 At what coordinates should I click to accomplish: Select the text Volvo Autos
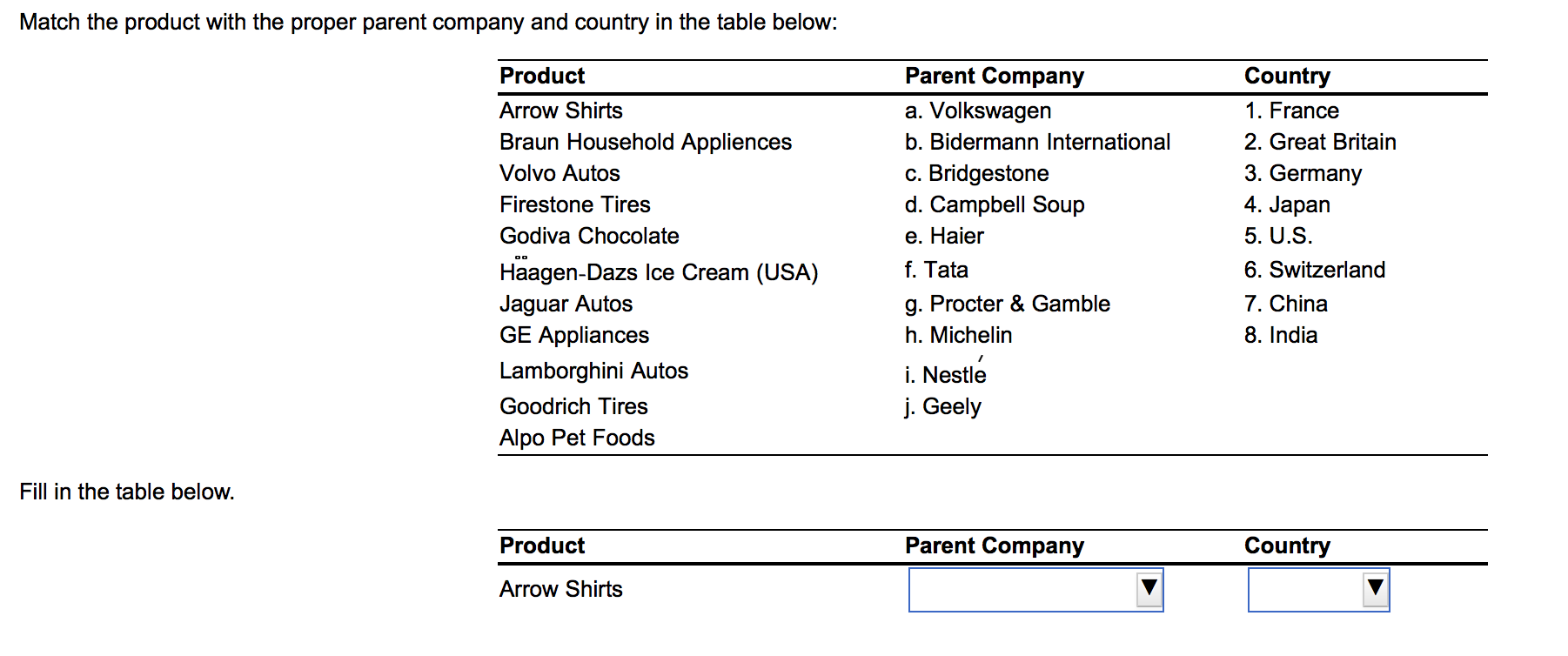560,173
